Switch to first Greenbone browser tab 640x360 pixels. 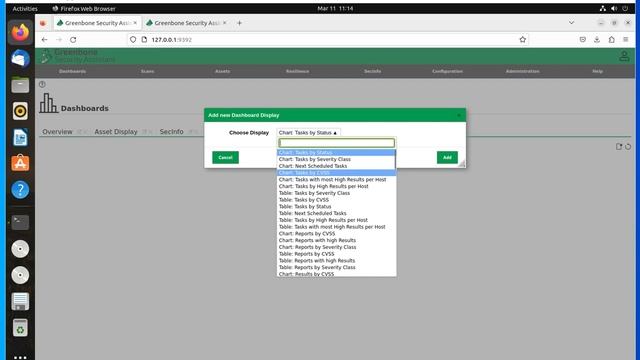tap(97, 23)
